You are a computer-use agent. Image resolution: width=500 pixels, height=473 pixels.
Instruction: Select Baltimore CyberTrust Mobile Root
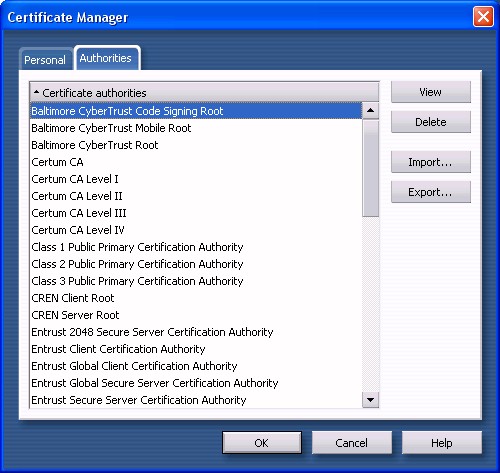tap(196, 128)
